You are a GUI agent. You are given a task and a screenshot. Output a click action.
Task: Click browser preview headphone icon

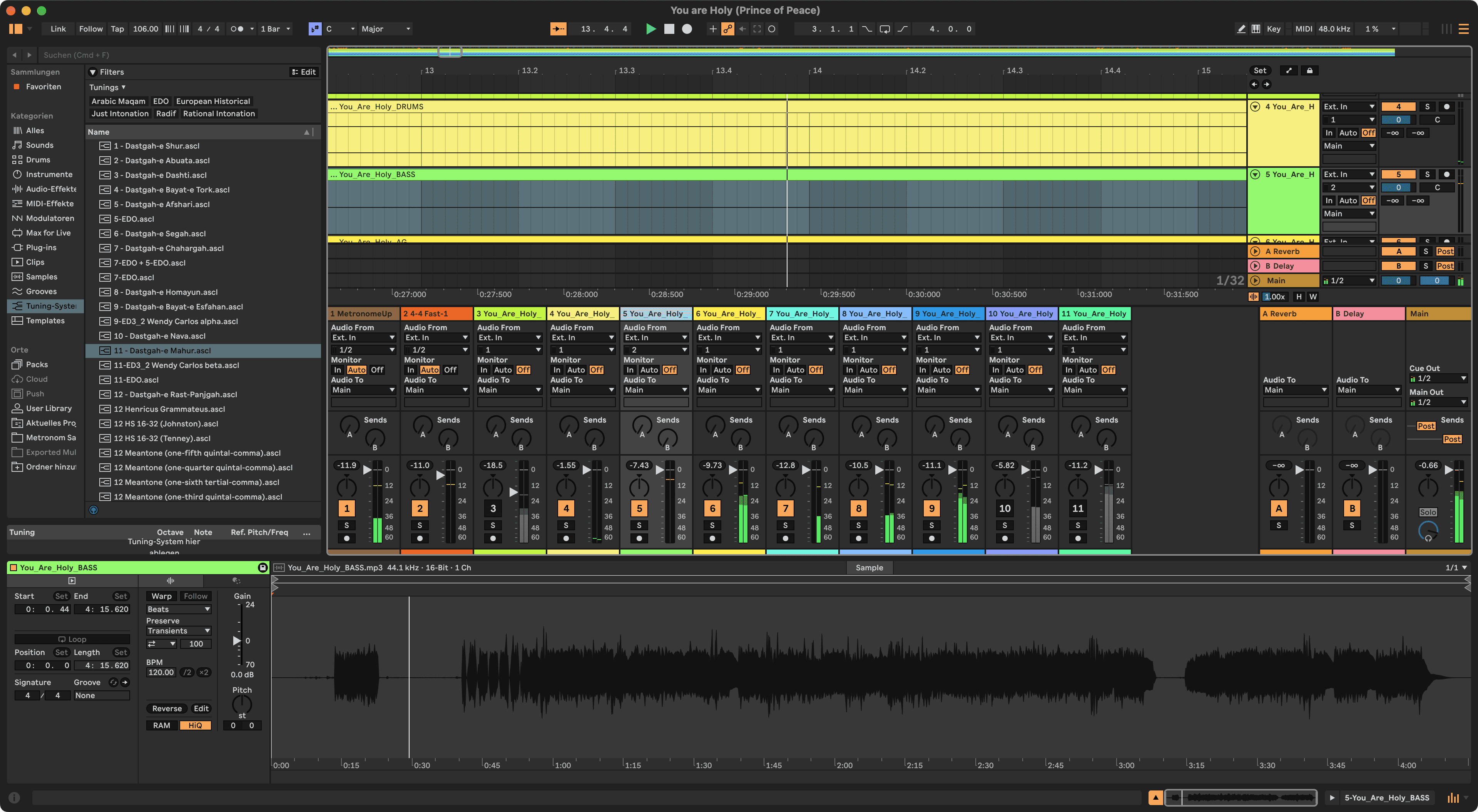click(94, 510)
